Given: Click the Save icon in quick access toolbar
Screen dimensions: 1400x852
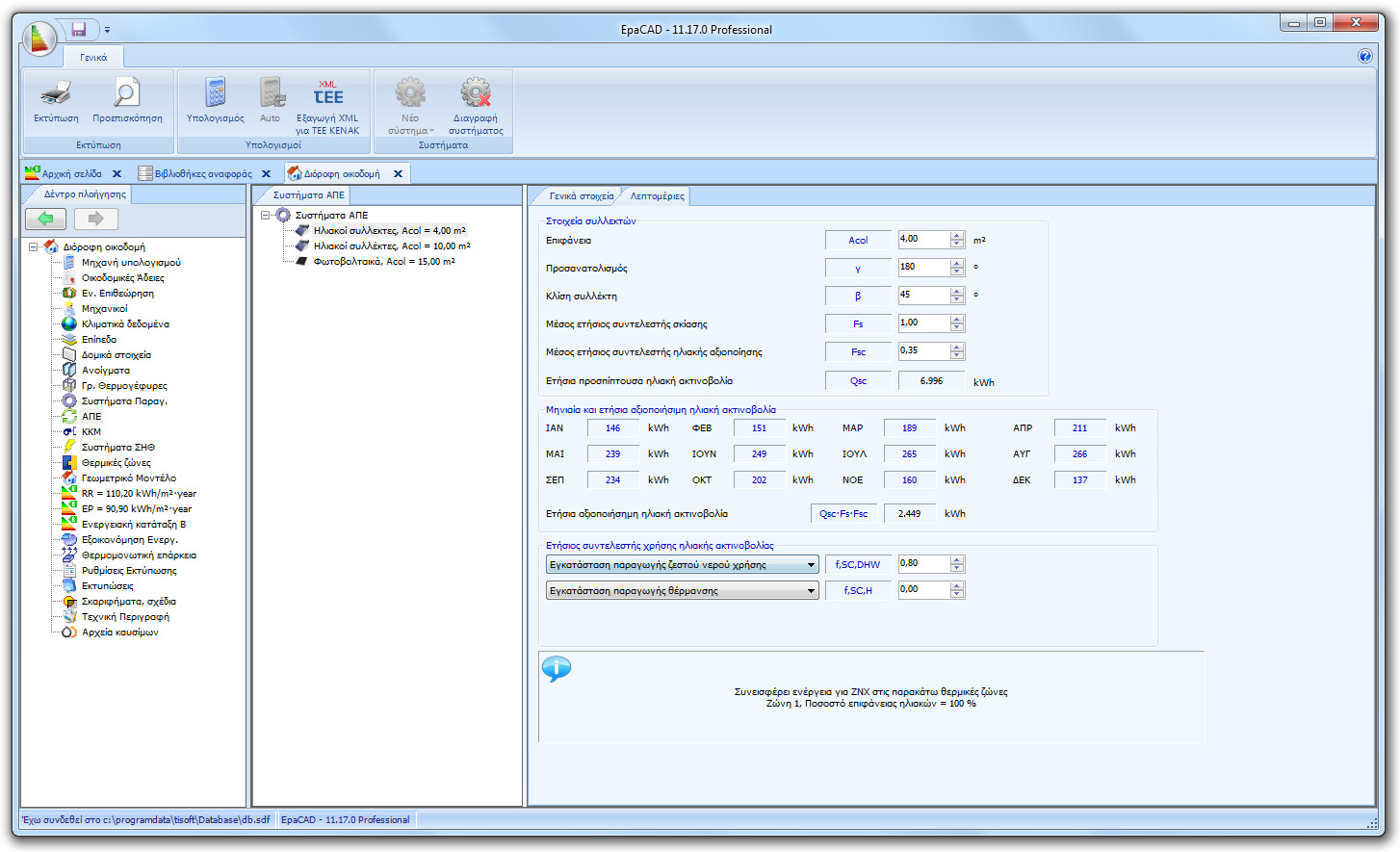Looking at the screenshot, I should [x=77, y=29].
